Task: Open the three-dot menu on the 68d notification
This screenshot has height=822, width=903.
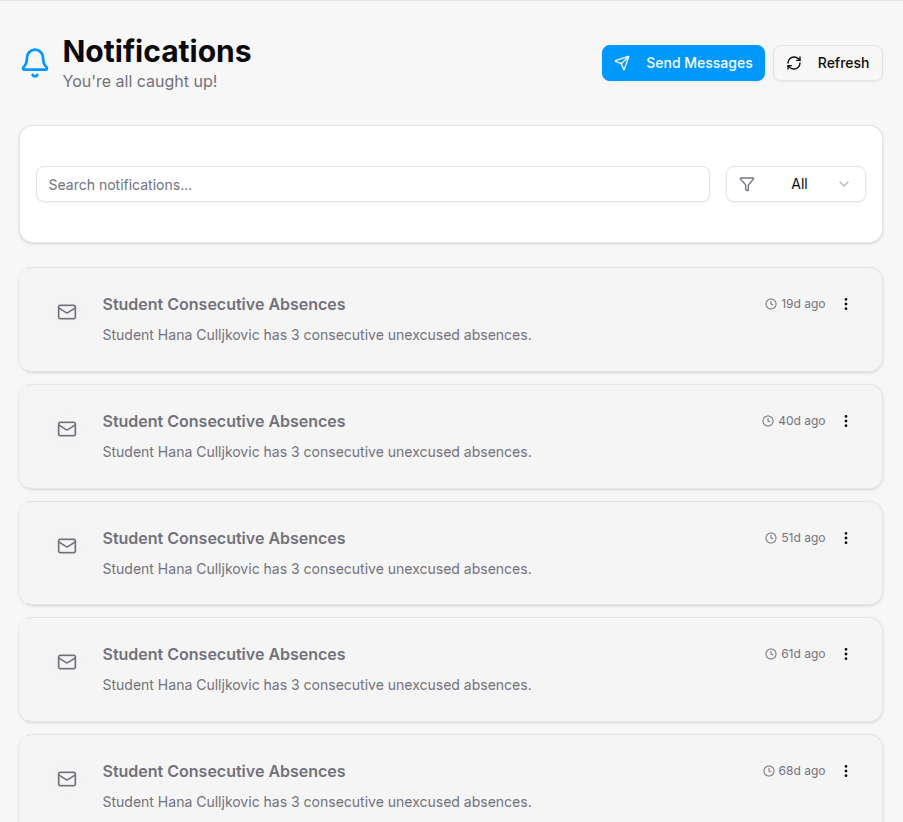Action: tap(846, 771)
